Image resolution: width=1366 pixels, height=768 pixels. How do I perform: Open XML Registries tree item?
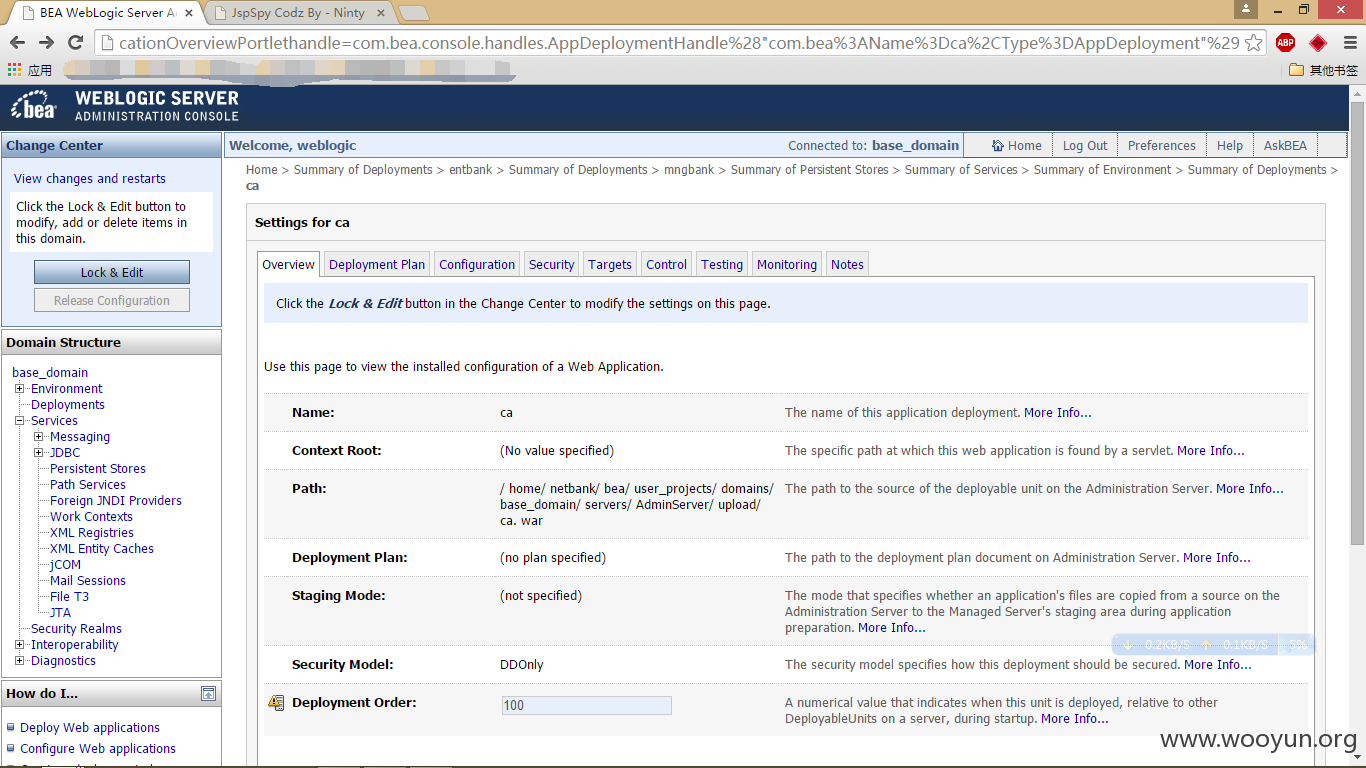pyautogui.click(x=92, y=532)
